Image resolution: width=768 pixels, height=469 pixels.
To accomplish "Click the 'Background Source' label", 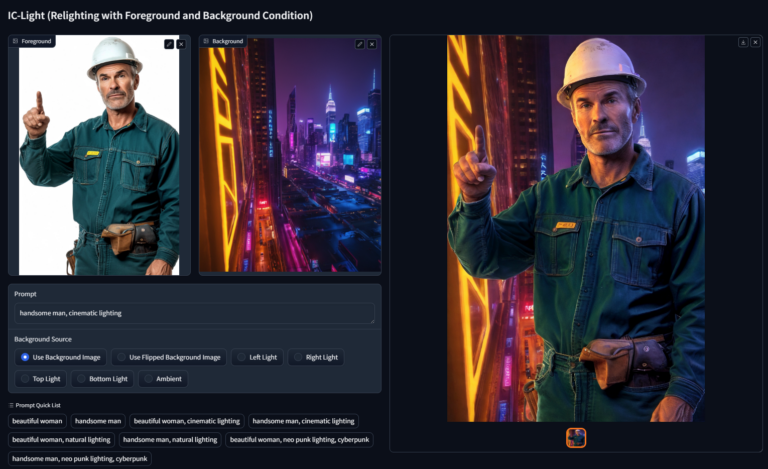I will tap(43, 339).
